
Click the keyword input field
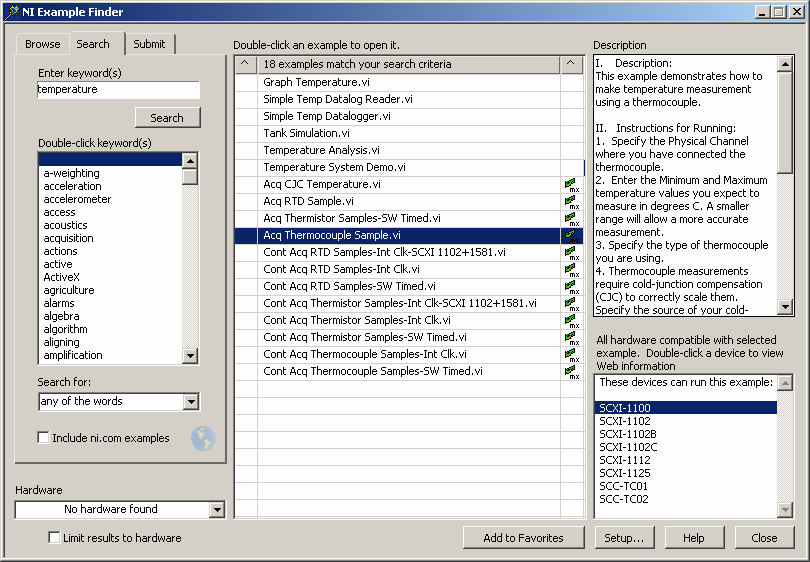(x=118, y=89)
